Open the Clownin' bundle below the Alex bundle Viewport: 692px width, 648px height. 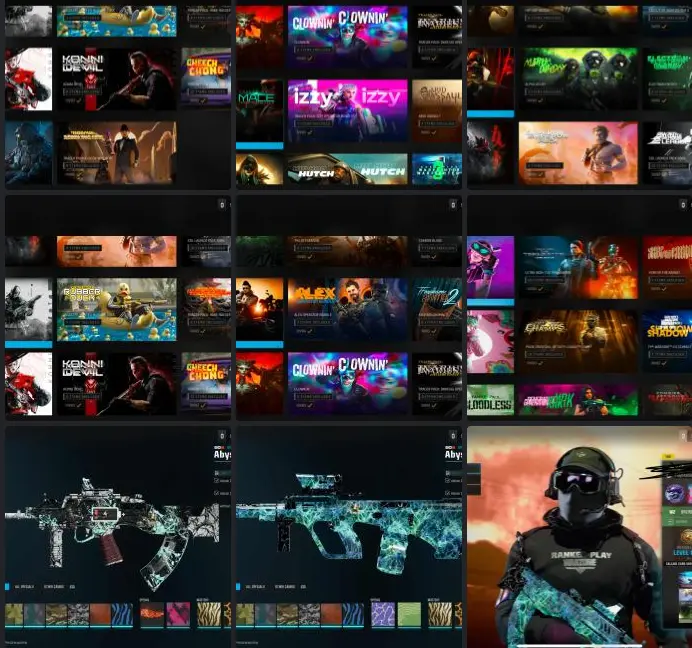pos(347,383)
